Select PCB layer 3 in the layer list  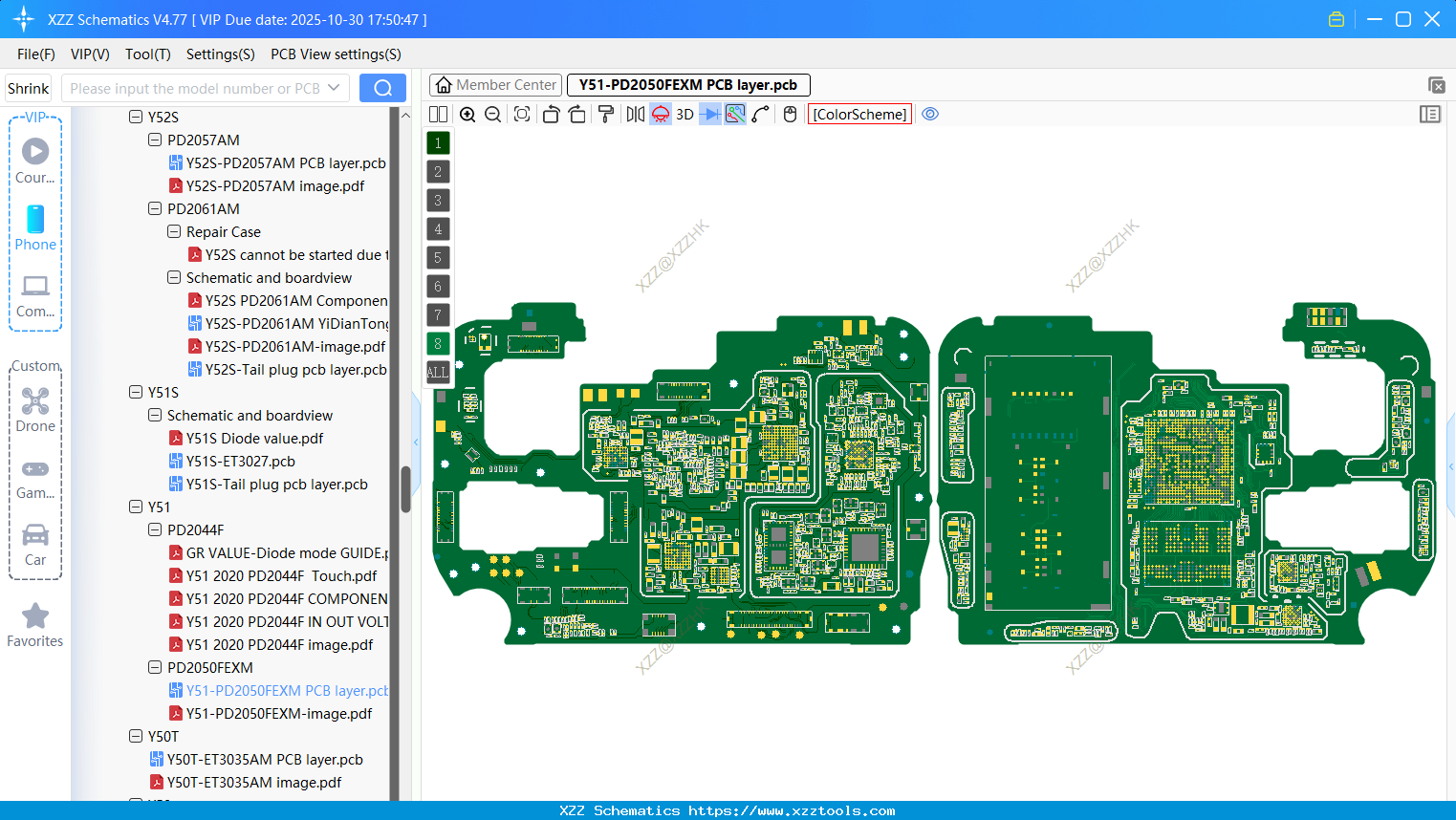(437, 200)
